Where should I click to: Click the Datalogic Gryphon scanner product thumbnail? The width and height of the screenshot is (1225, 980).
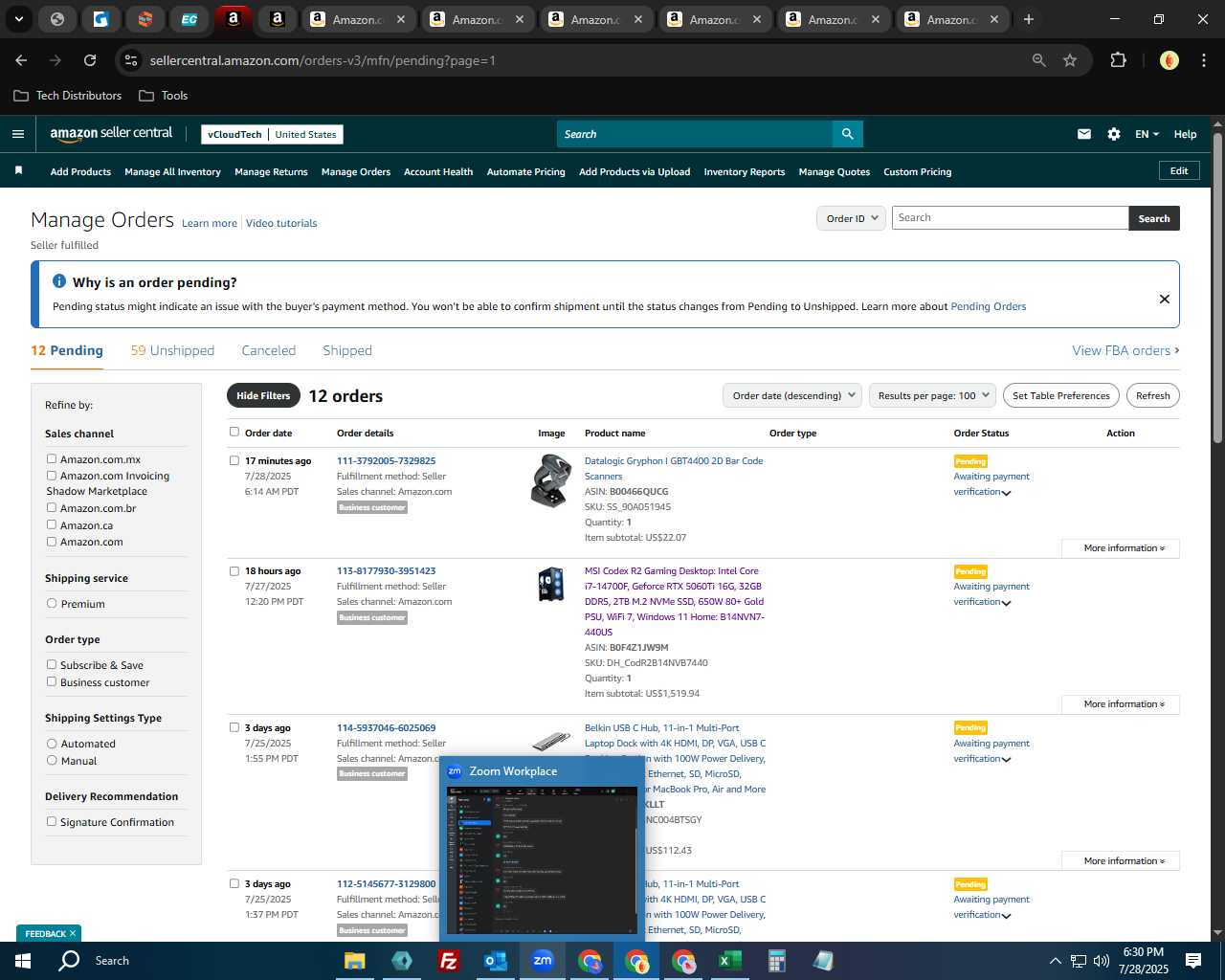pyautogui.click(x=551, y=480)
